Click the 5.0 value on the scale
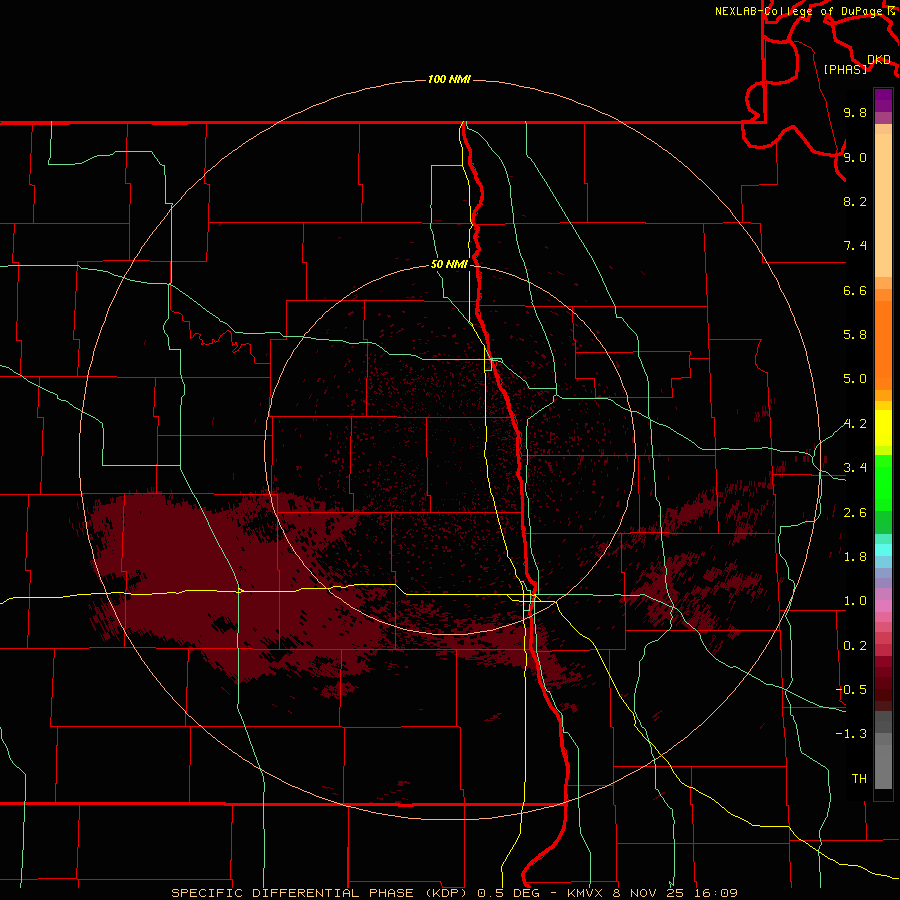The image size is (900, 900). [855, 379]
